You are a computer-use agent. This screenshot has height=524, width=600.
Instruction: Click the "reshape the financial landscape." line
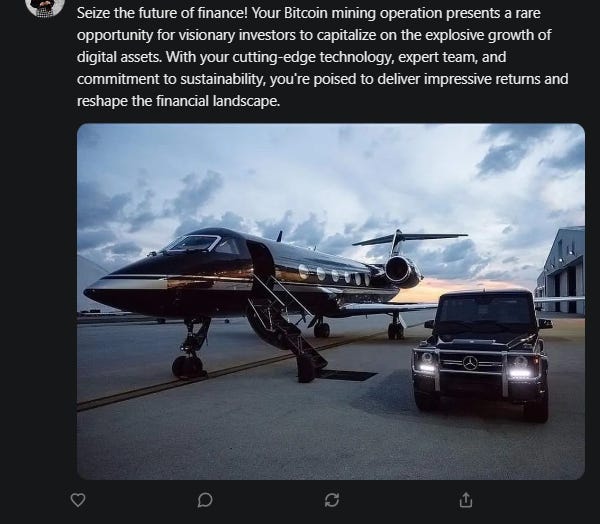(178, 101)
